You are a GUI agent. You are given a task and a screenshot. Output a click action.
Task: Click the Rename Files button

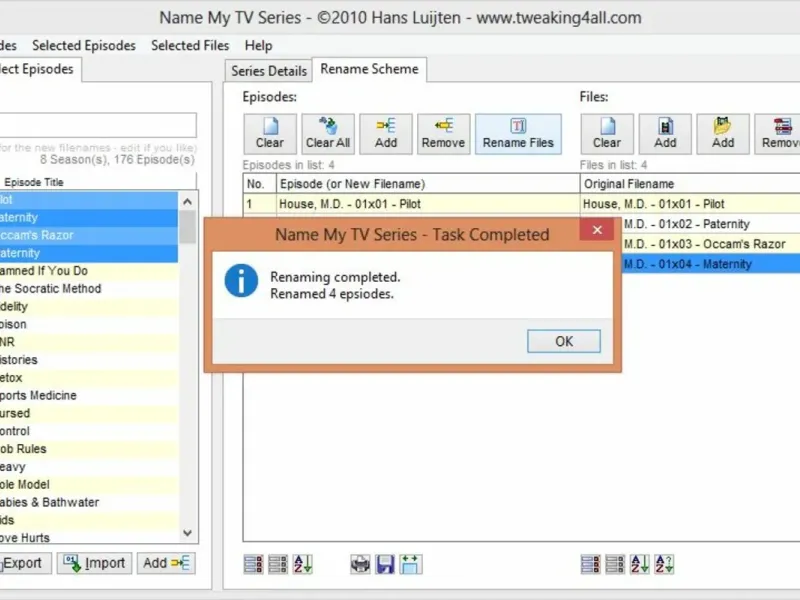pyautogui.click(x=518, y=134)
